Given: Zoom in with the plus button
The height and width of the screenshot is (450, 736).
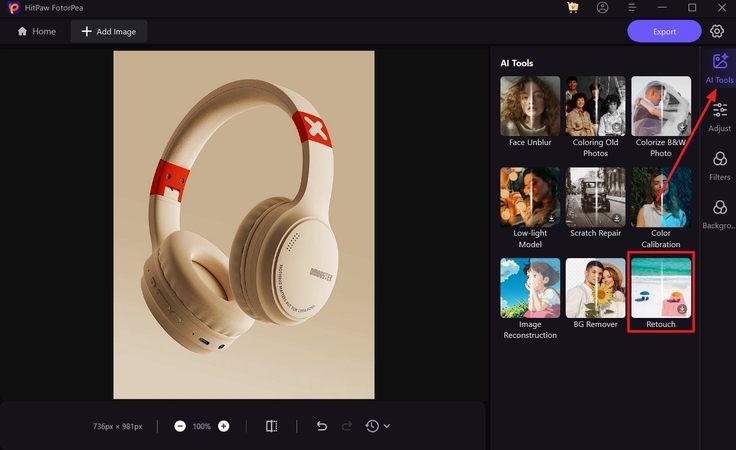Looking at the screenshot, I should 223,426.
